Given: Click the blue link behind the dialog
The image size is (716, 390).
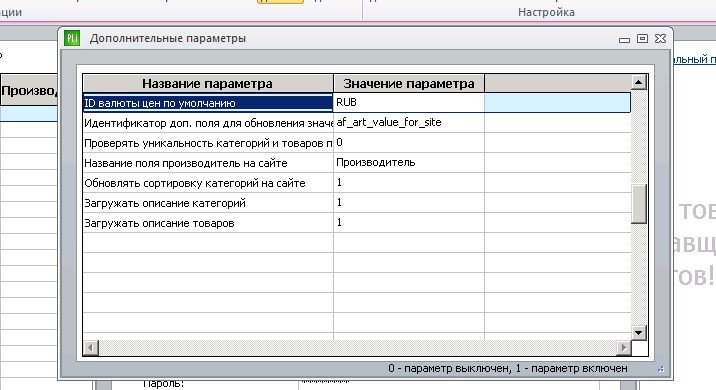Looking at the screenshot, I should pyautogui.click(x=695, y=59).
